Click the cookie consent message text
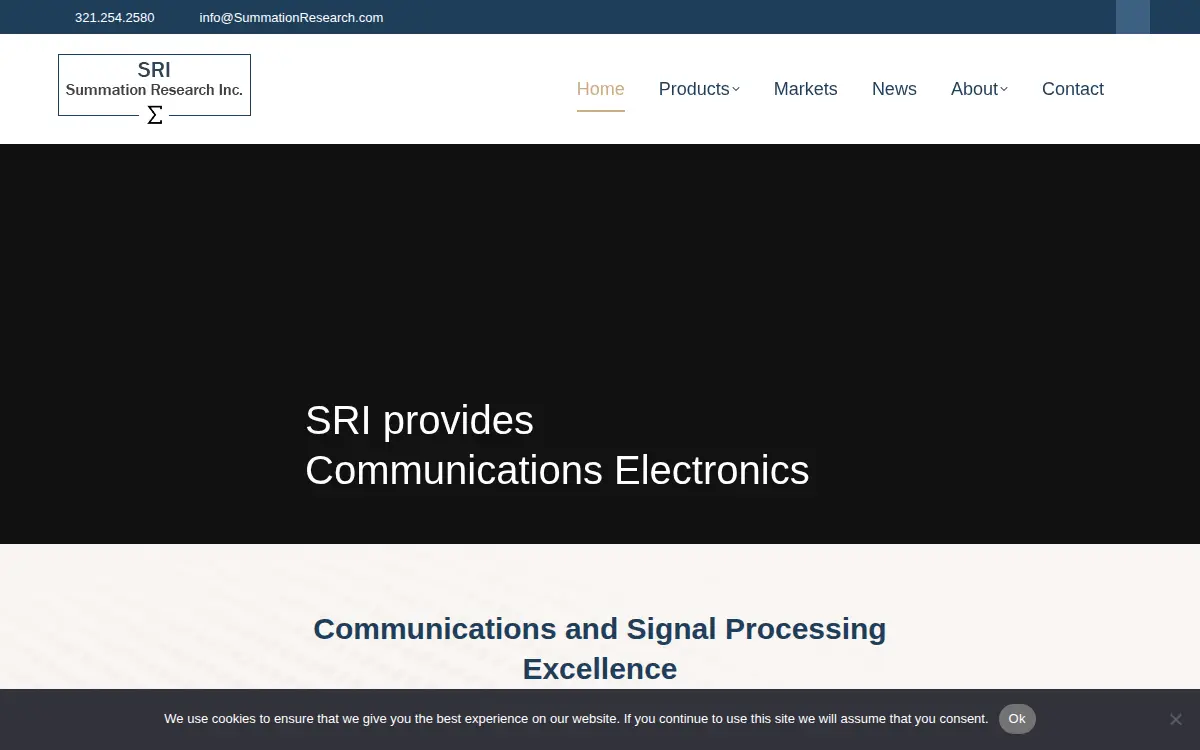 tap(576, 719)
